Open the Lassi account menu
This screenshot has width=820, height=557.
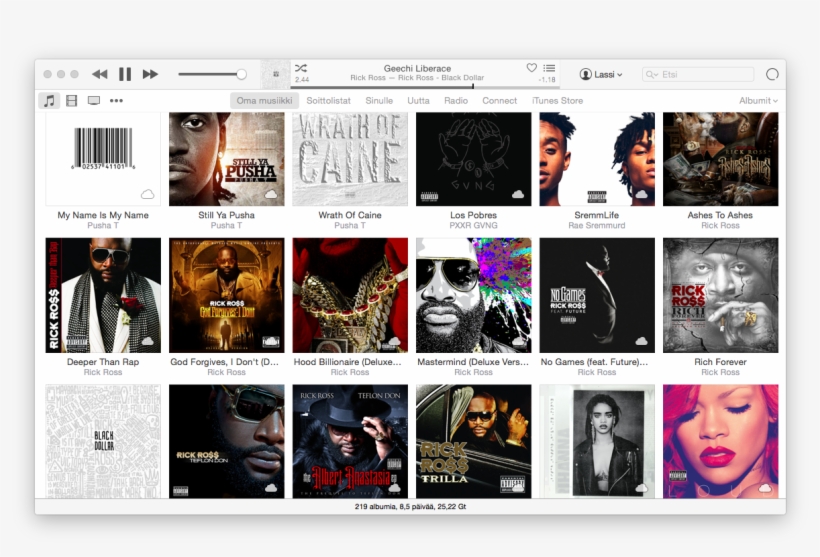[x=601, y=74]
